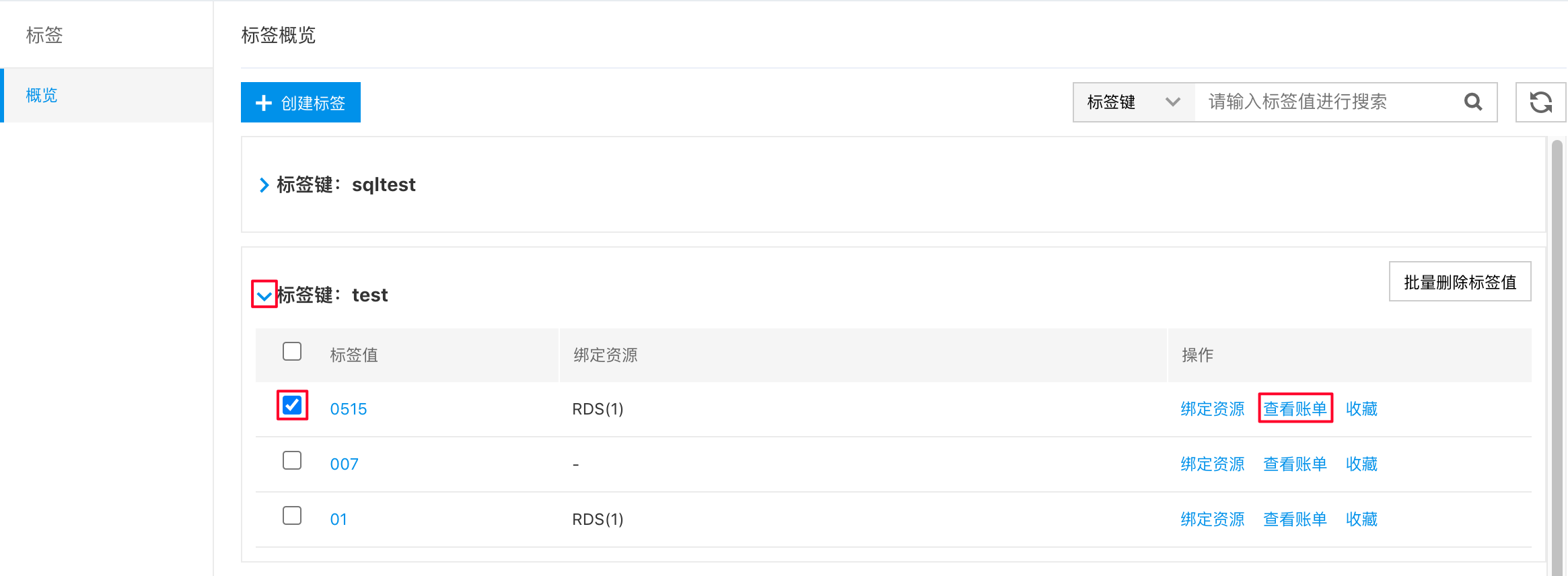Image resolution: width=1568 pixels, height=576 pixels.
Task: Click the vertical scrollbar on the right
Action: 1557,357
